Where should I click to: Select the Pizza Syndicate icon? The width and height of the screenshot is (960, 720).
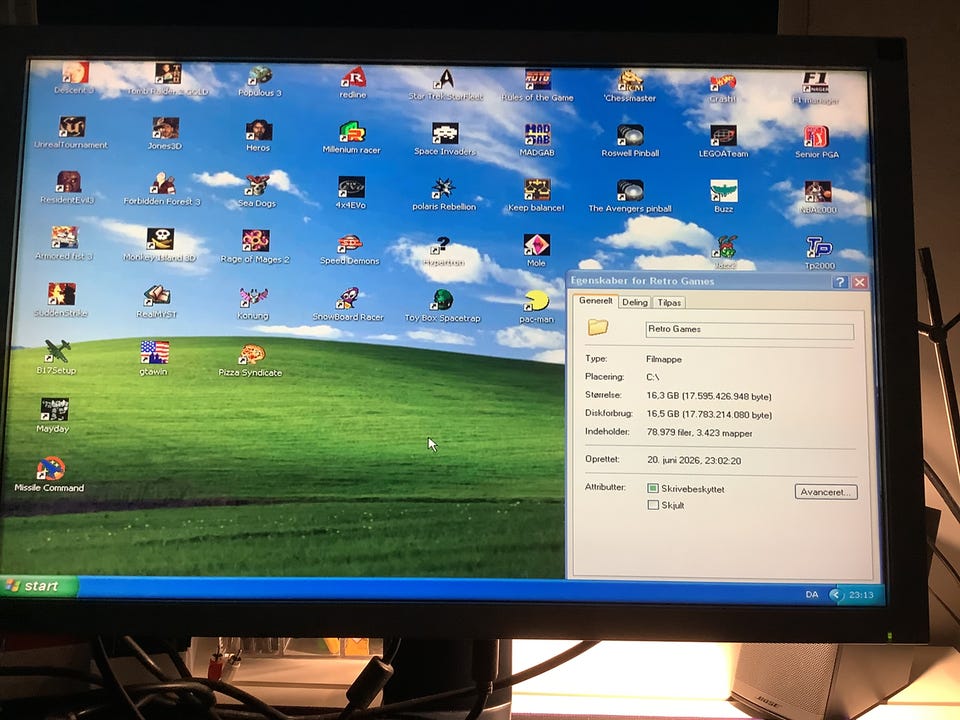click(x=251, y=355)
